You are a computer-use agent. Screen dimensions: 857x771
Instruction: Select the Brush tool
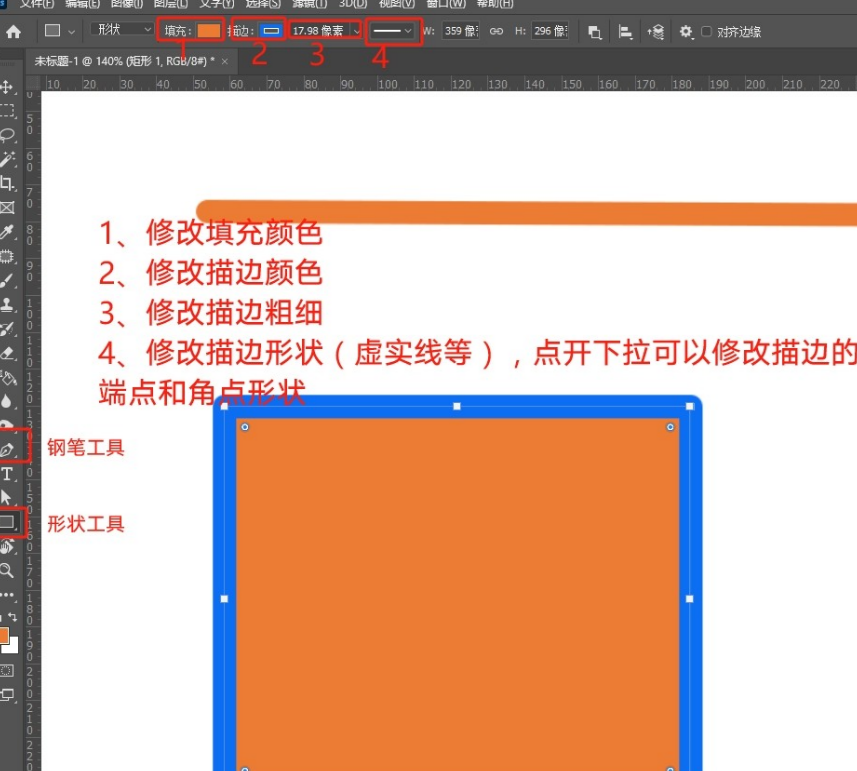(7, 281)
